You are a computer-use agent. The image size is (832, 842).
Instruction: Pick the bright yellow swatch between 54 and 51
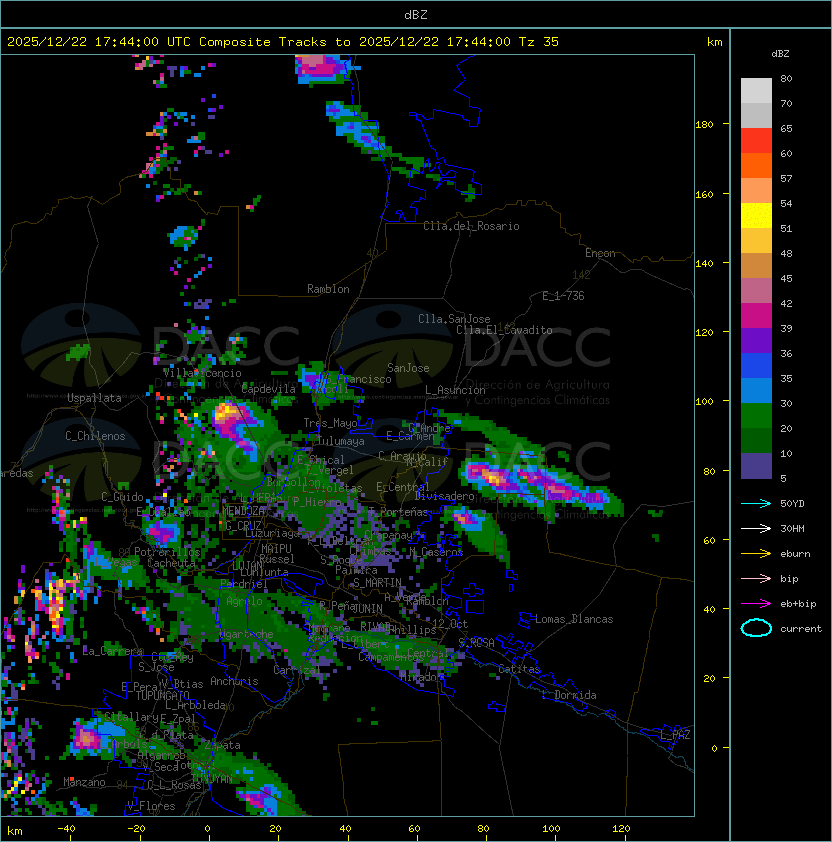(x=756, y=215)
